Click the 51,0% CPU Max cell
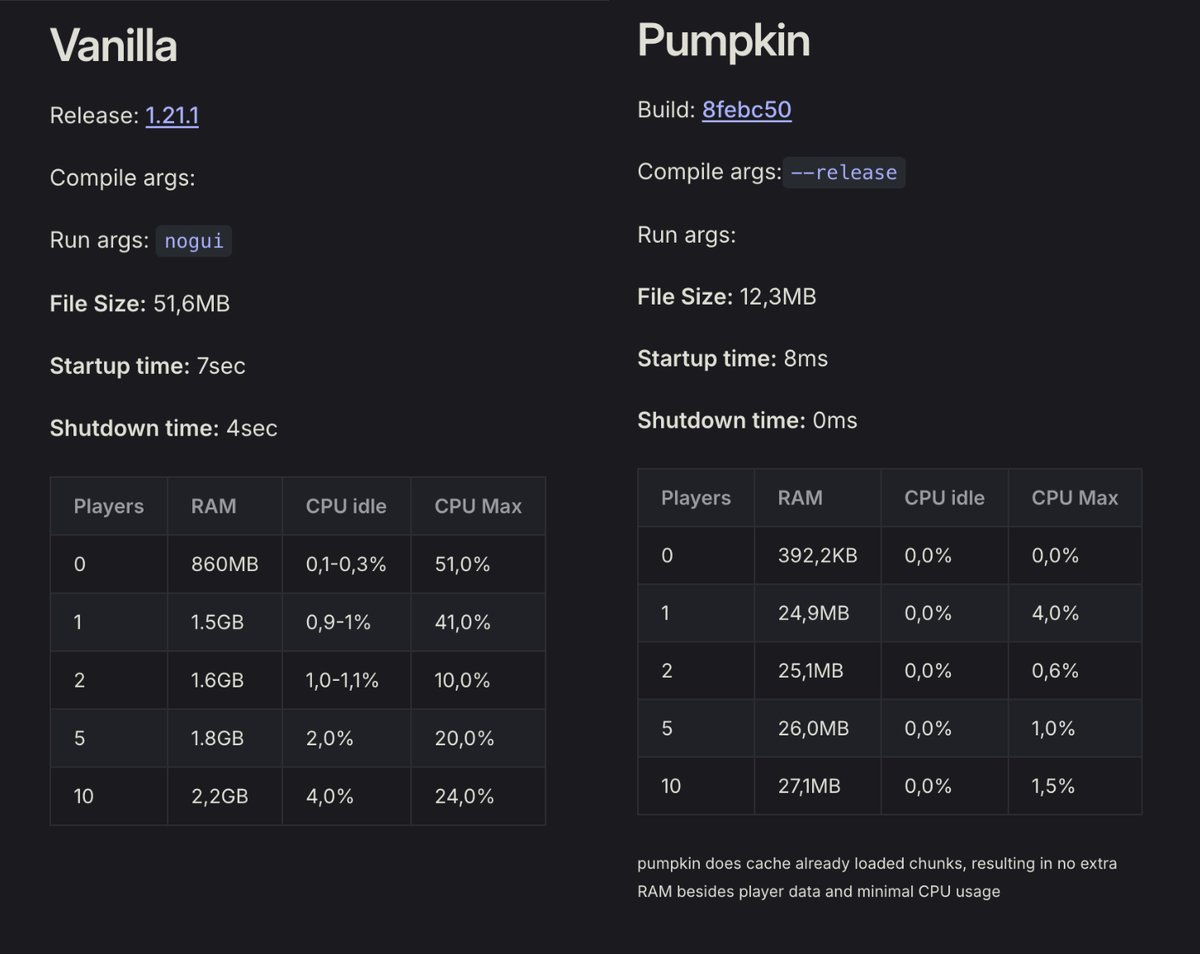 pos(462,564)
